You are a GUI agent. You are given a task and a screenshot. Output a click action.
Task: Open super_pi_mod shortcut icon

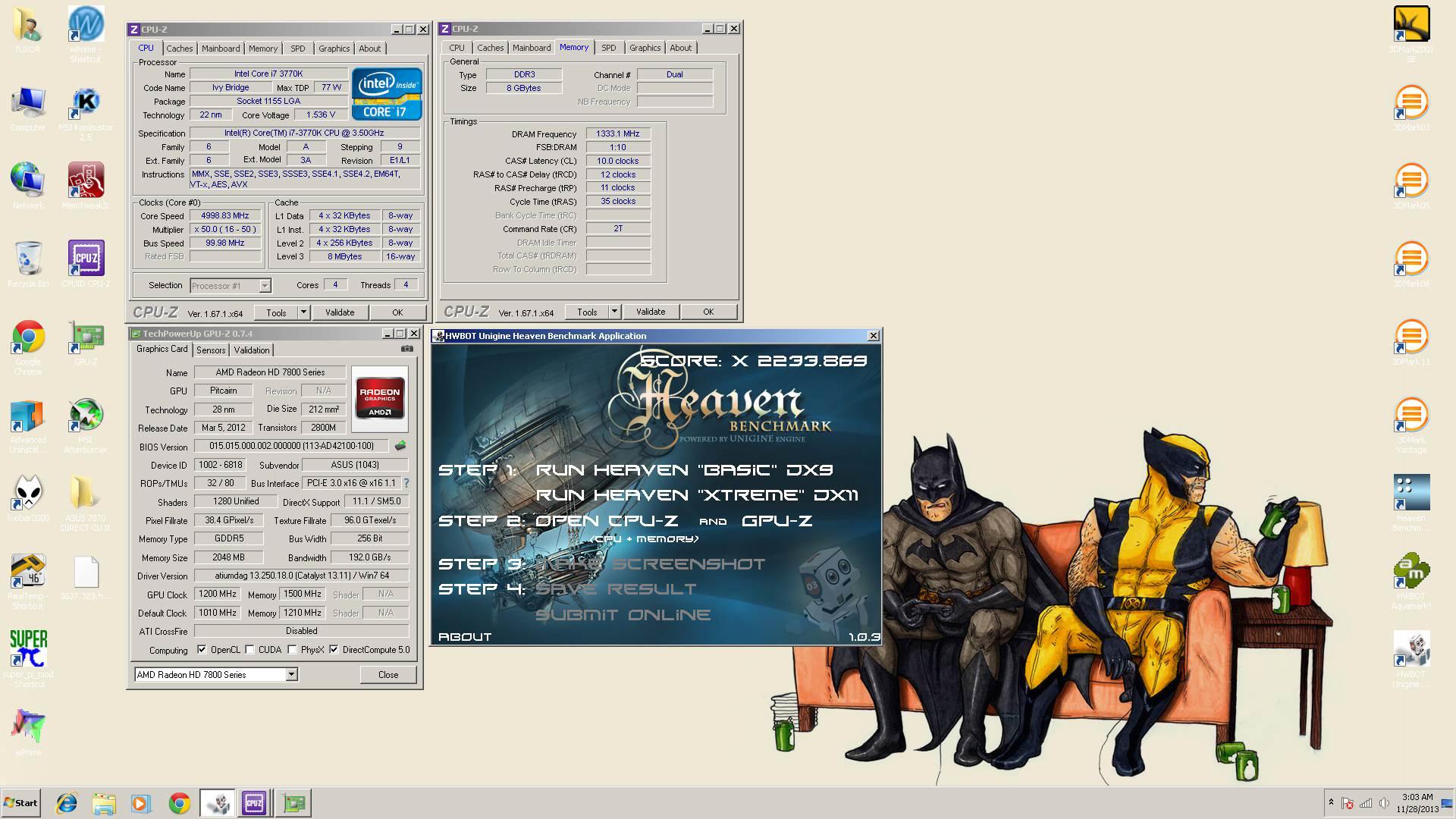click(x=28, y=658)
